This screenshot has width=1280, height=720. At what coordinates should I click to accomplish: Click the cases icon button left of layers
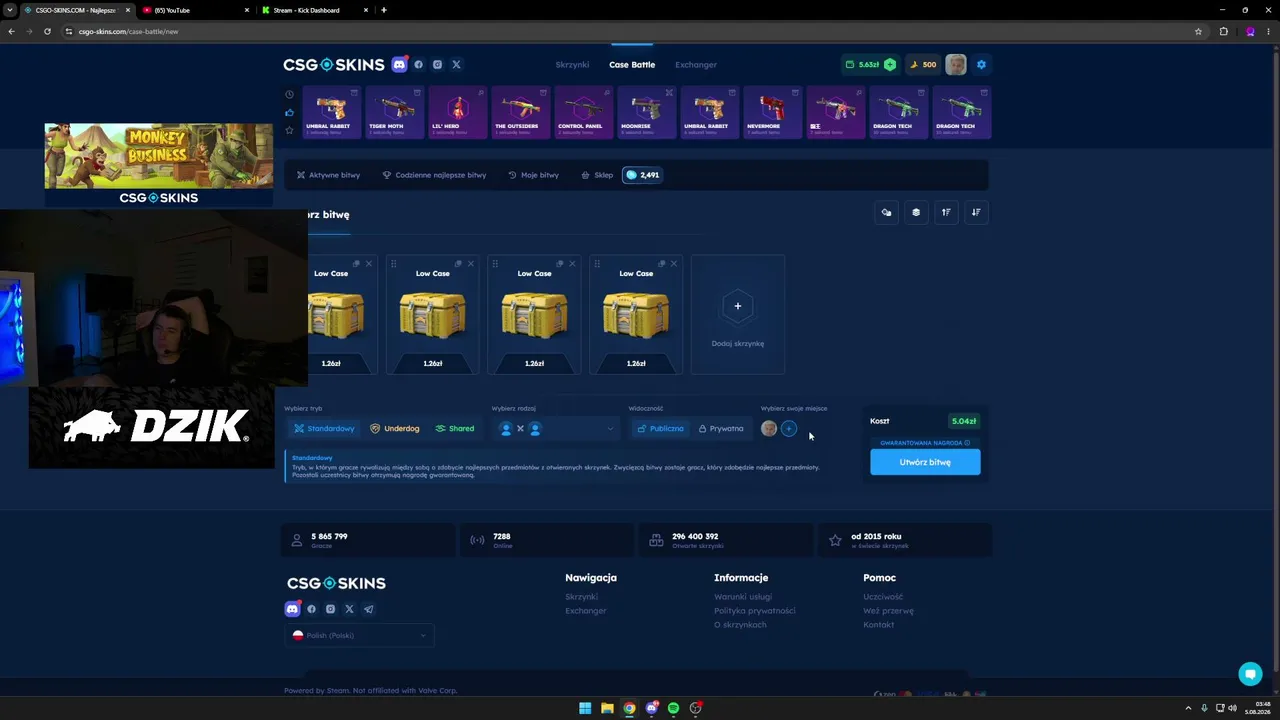(886, 212)
